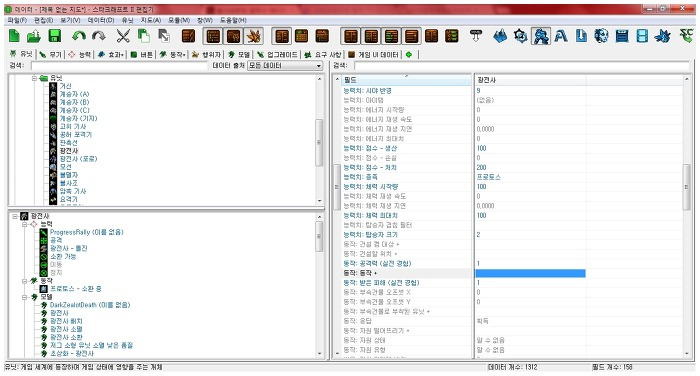Switch to the 무기 weapons tab

(x=50, y=54)
